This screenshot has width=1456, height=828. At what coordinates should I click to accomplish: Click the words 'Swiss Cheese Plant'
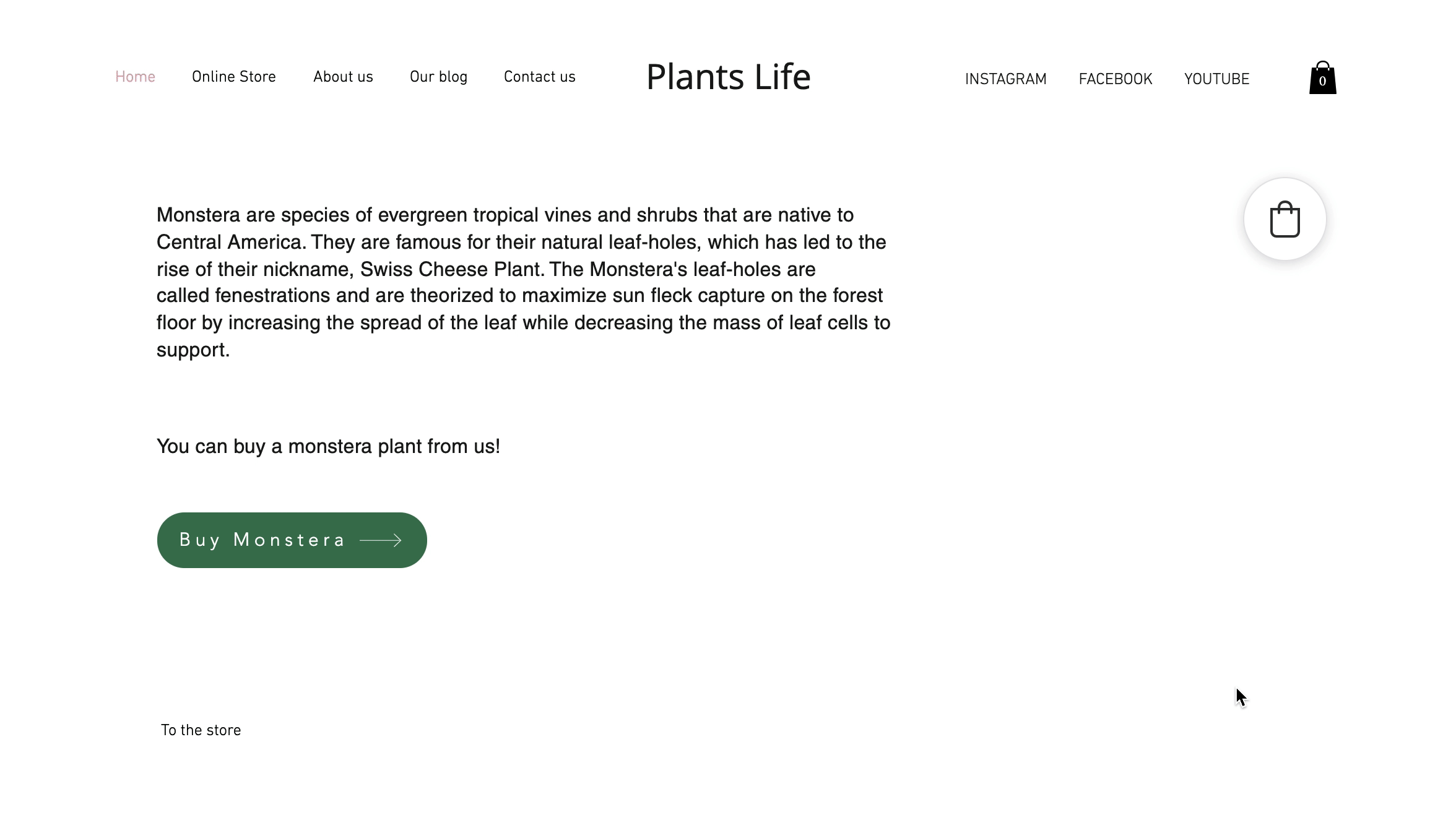(x=451, y=269)
